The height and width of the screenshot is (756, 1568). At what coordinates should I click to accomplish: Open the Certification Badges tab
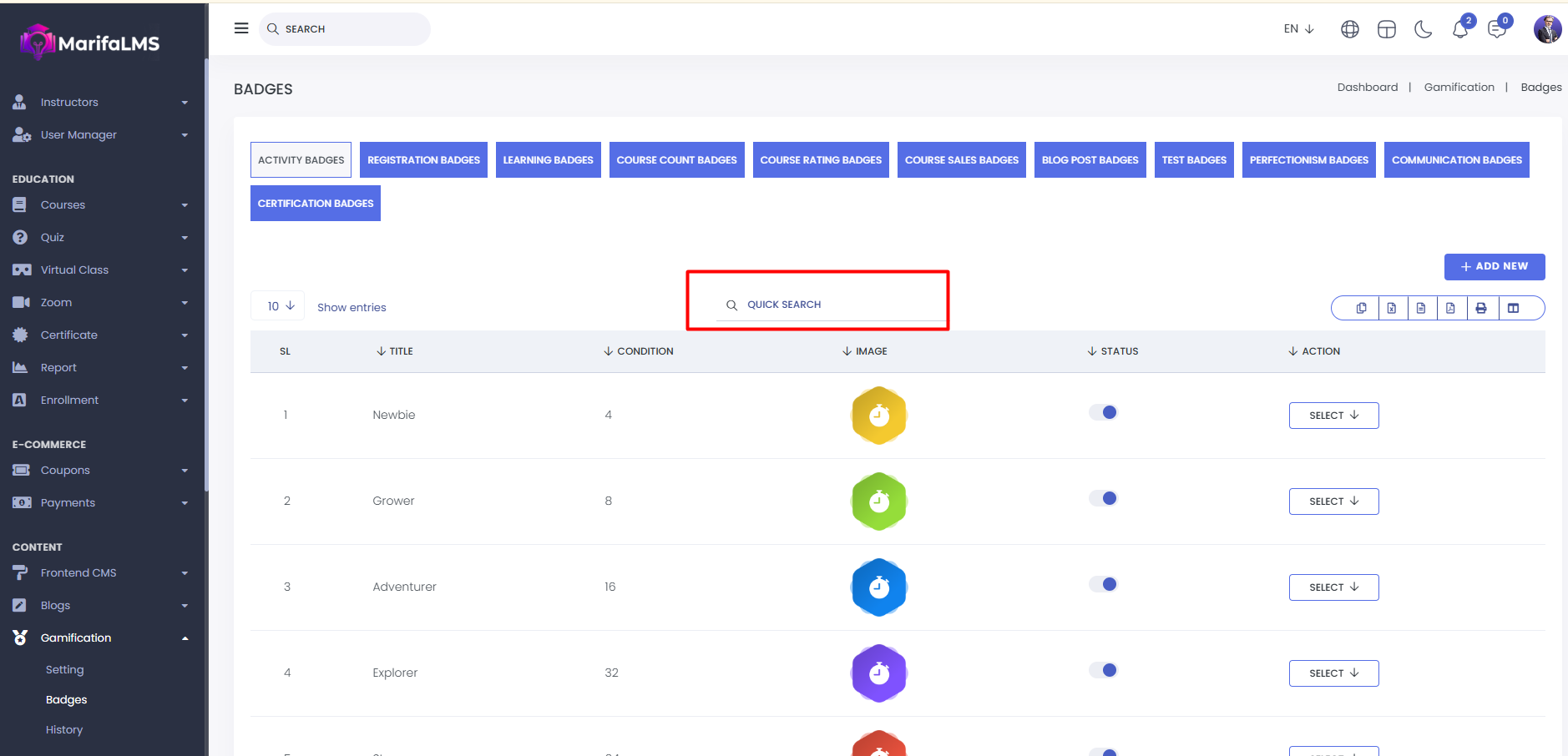pyautogui.click(x=315, y=204)
